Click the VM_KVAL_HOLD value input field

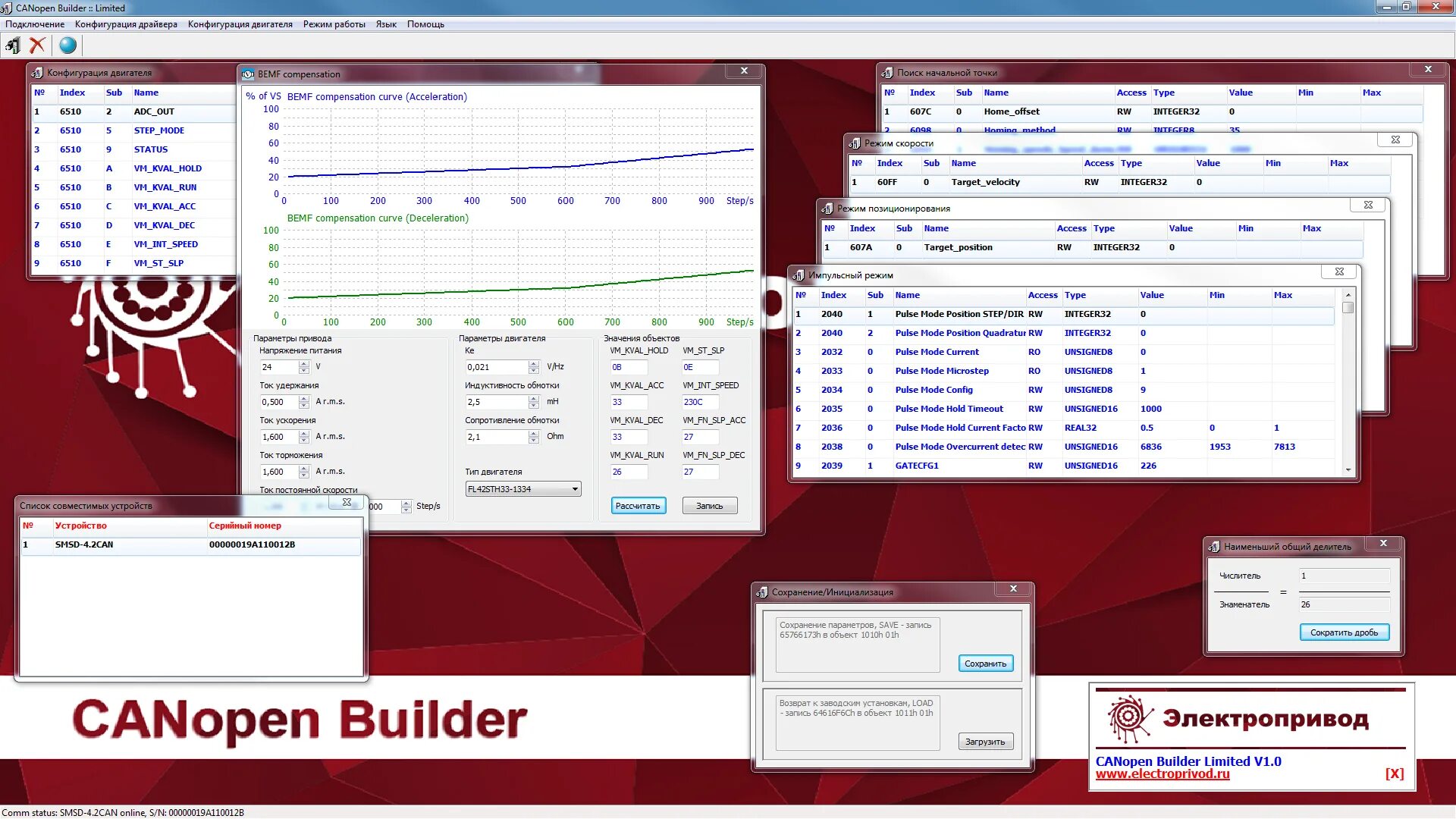[628, 367]
